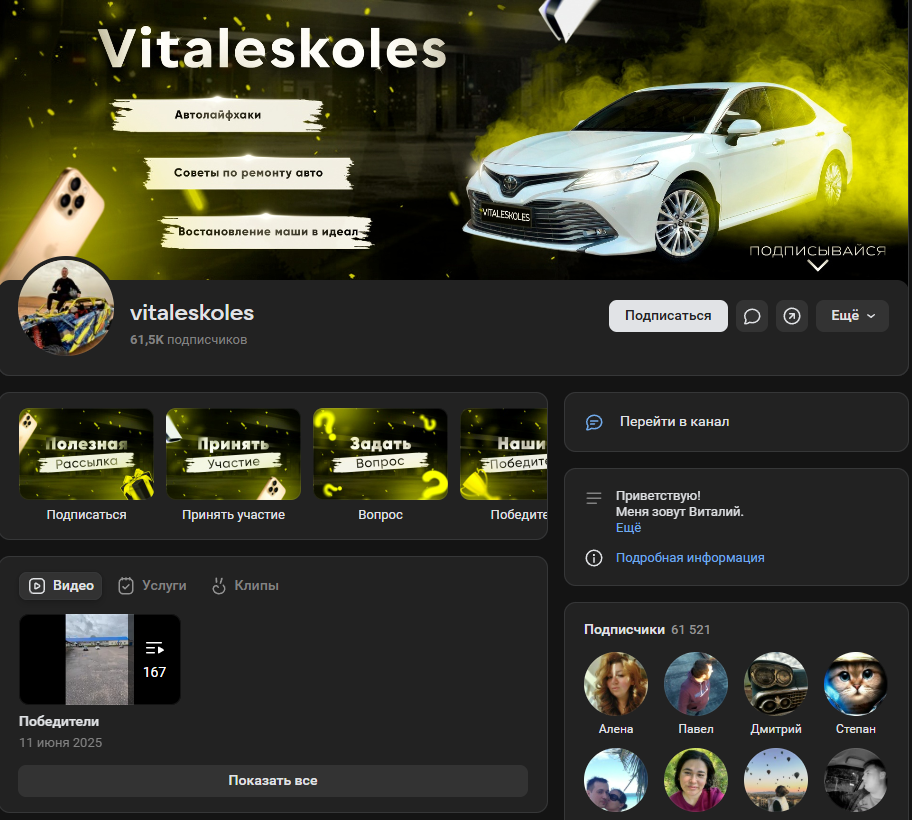This screenshot has width=912, height=820.
Task: Expand description with the Ещё link
Action: coord(628,528)
